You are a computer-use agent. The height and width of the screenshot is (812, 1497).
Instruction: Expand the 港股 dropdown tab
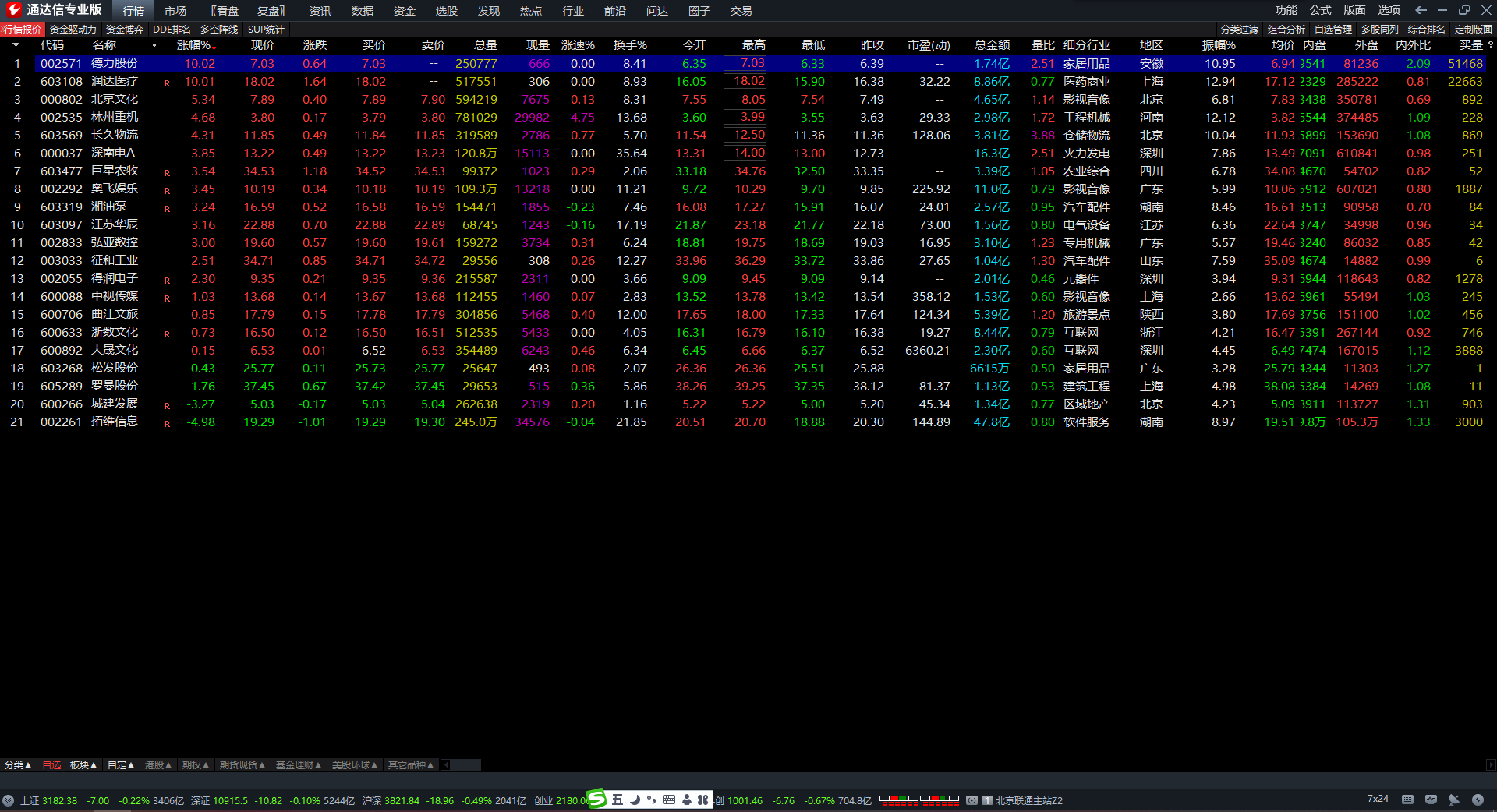tap(158, 765)
